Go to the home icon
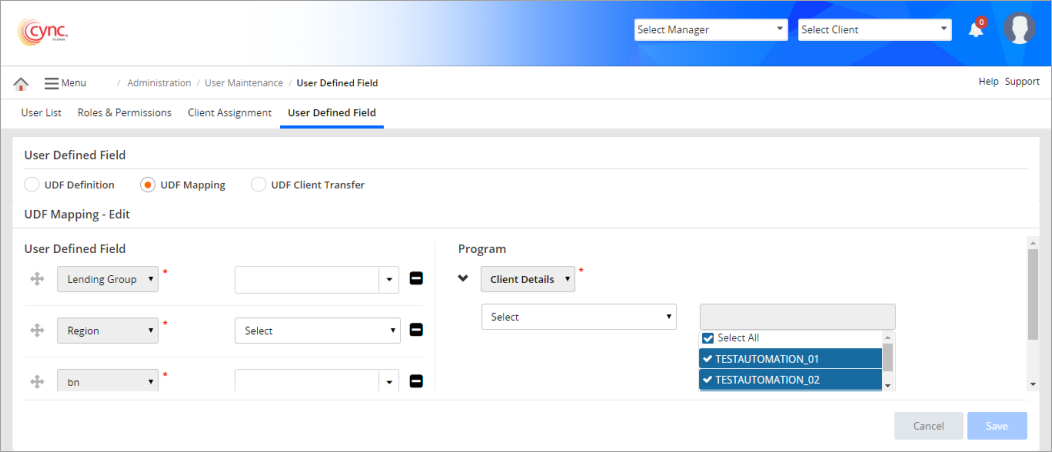The height and width of the screenshot is (452, 1052). tap(21, 83)
